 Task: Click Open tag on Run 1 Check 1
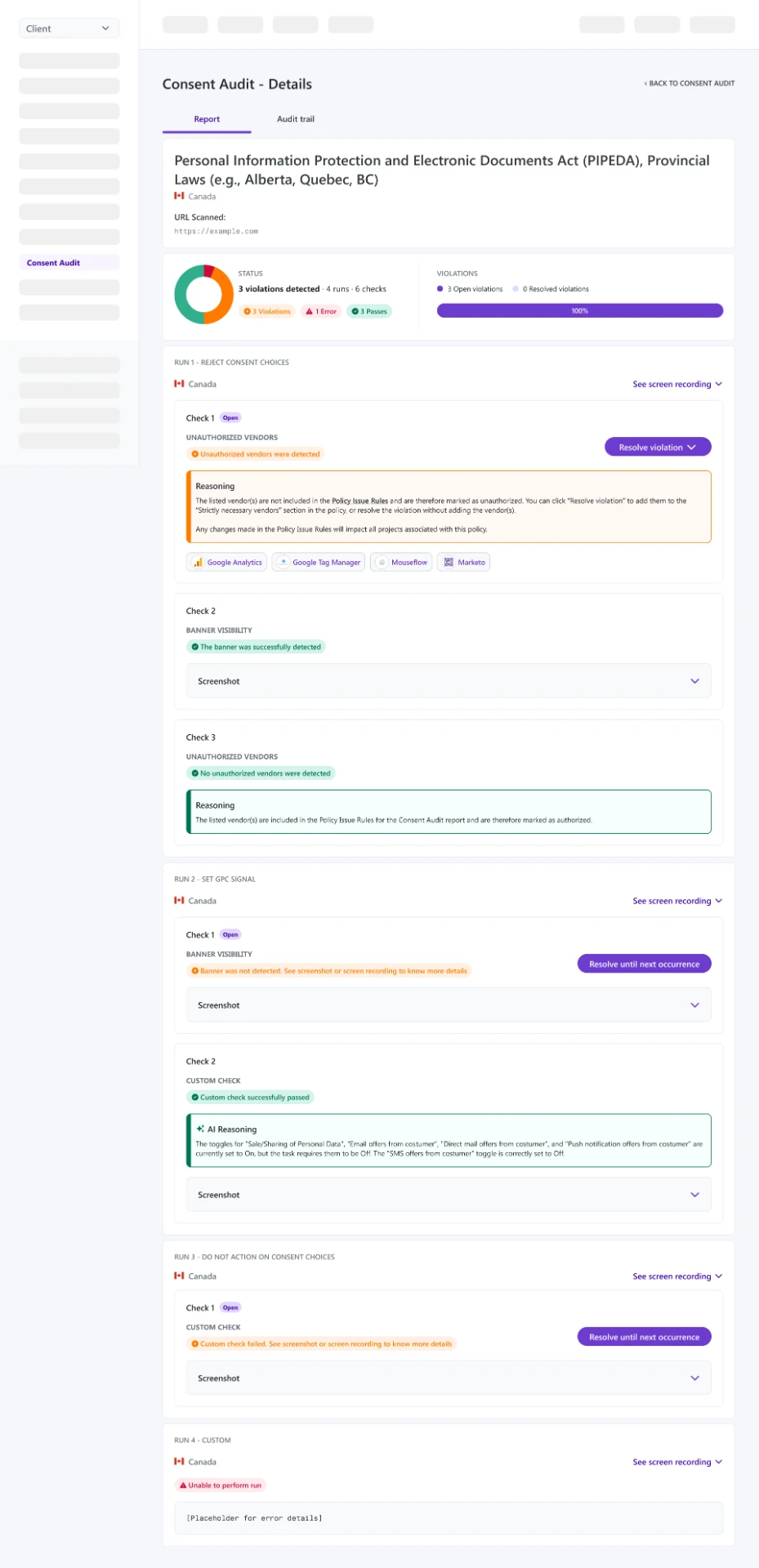coord(230,418)
